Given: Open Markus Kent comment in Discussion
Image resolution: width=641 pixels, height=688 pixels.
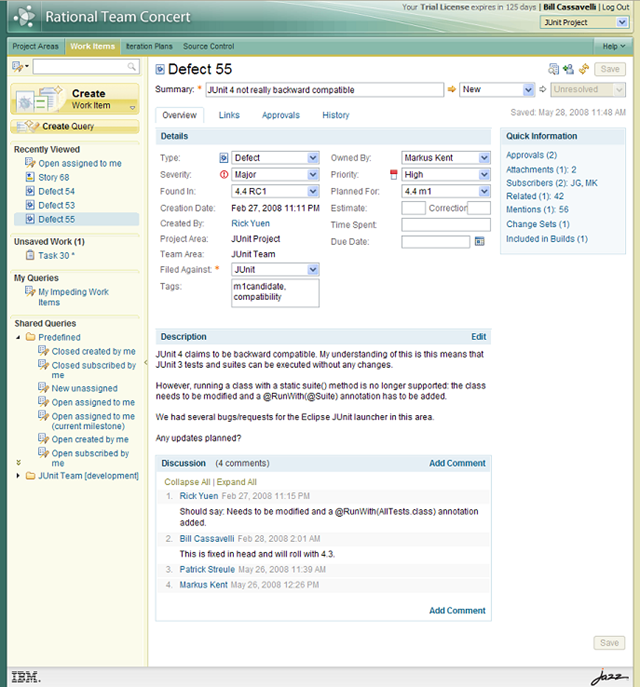Looking at the screenshot, I should click(204, 585).
